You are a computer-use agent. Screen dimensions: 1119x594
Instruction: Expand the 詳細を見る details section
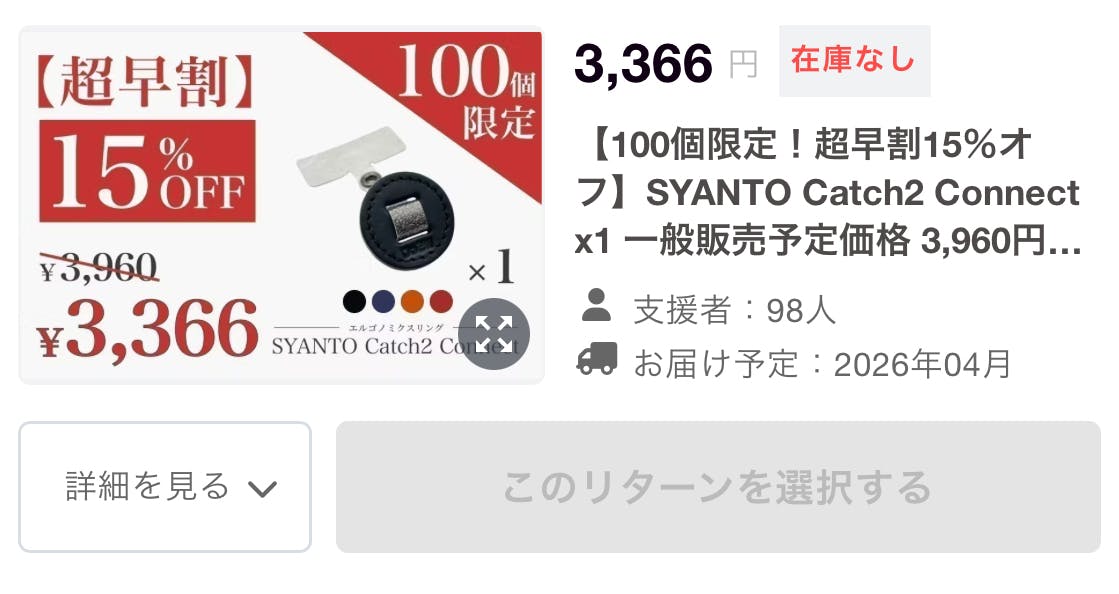click(x=165, y=487)
